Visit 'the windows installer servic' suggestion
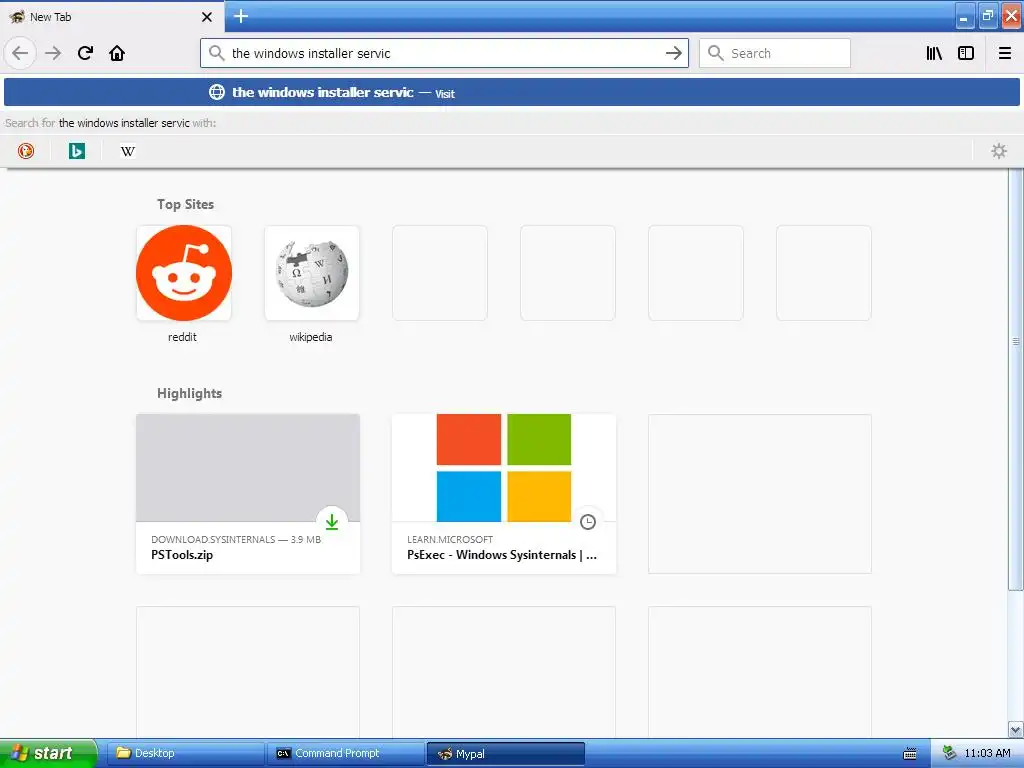The width and height of the screenshot is (1024, 768). coord(511,92)
